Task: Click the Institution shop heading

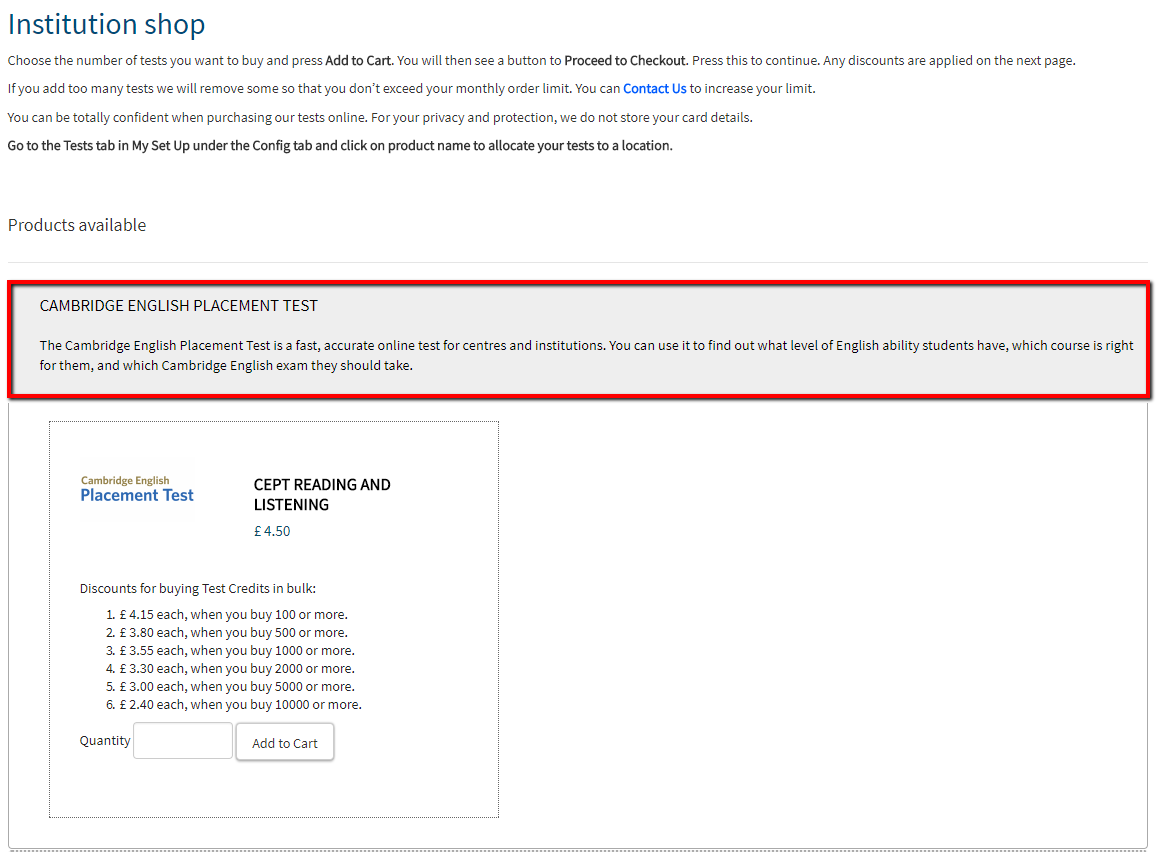Action: point(106,24)
